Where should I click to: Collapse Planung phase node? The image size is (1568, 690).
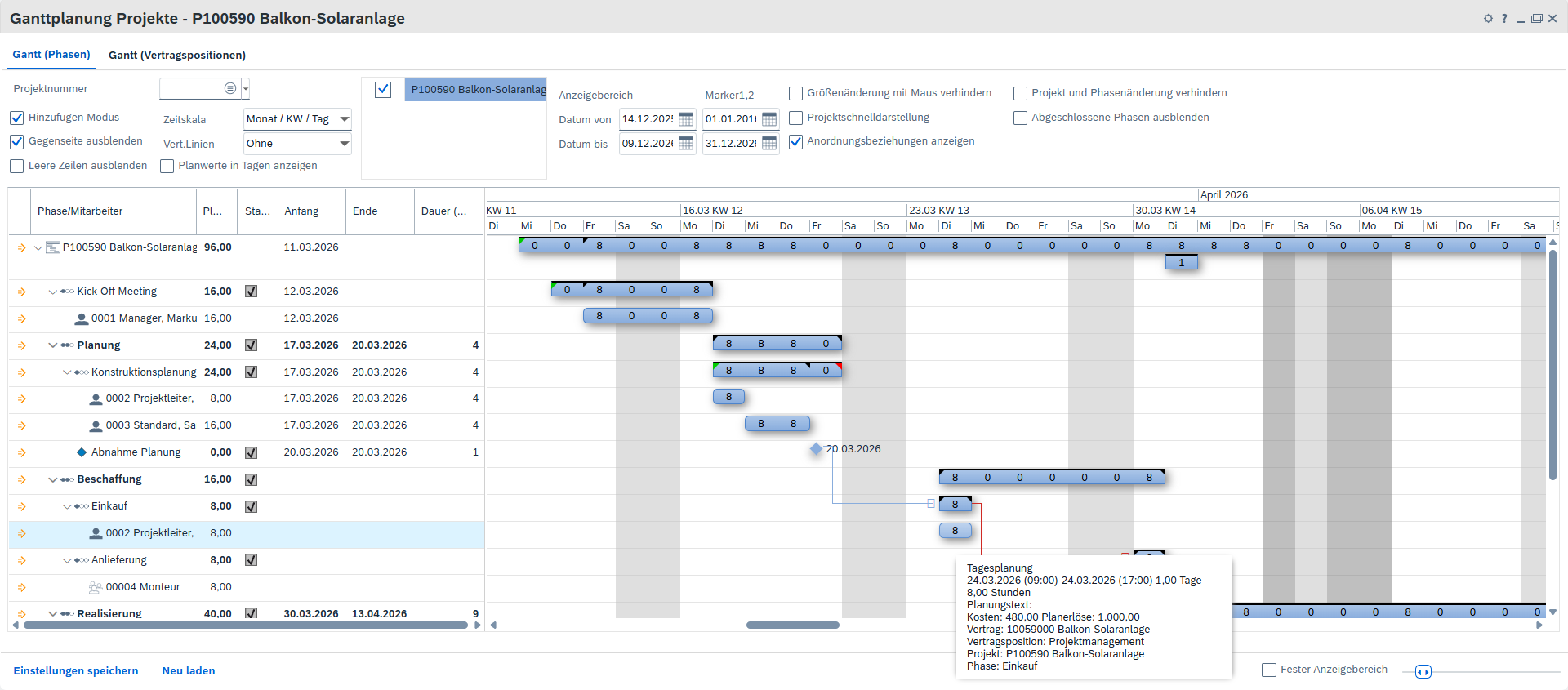pyautogui.click(x=53, y=345)
